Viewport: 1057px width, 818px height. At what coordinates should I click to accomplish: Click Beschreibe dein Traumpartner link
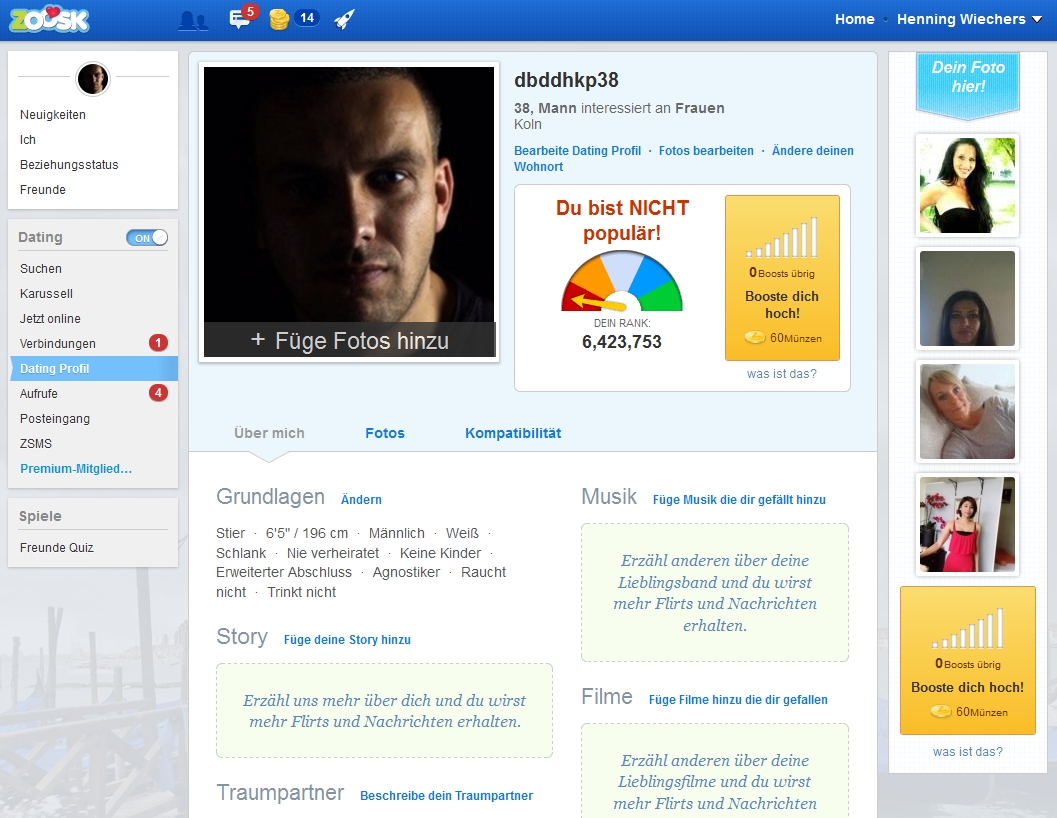(446, 796)
